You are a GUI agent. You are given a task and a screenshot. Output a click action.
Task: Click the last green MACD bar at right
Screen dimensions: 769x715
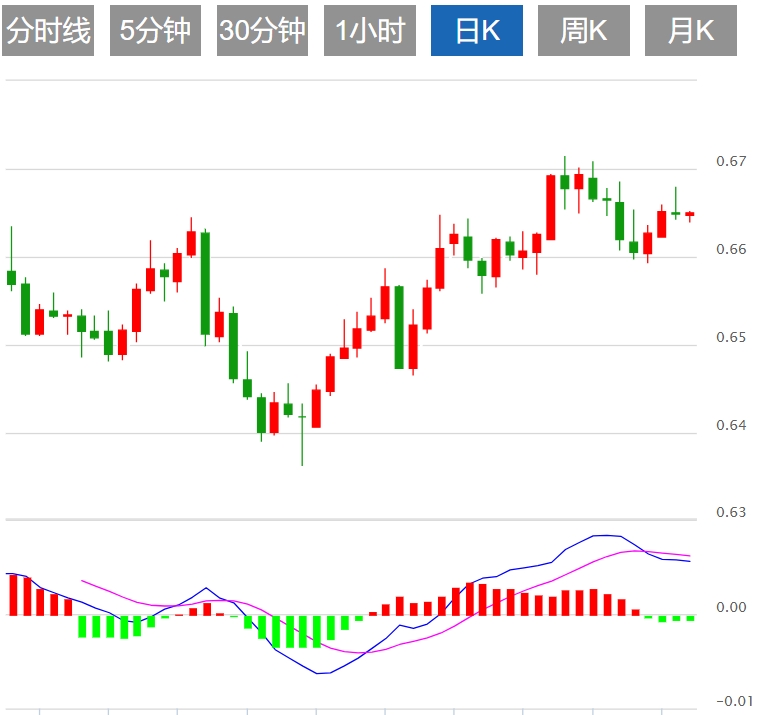pos(690,618)
